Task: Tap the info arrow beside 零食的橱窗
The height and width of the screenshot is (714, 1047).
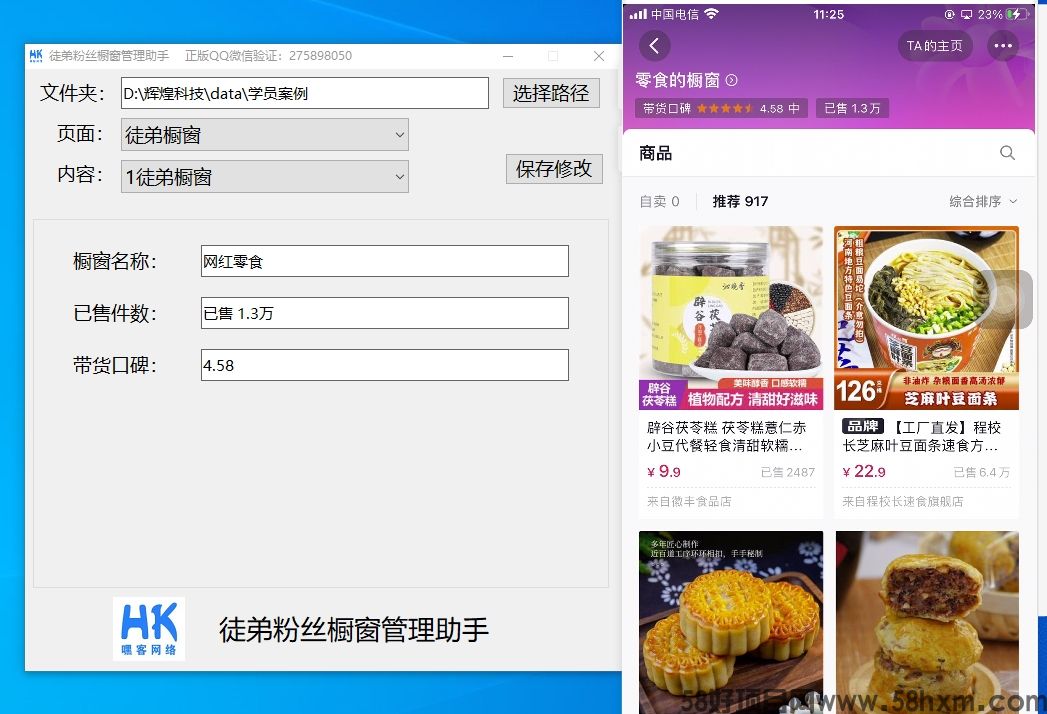Action: tap(732, 80)
